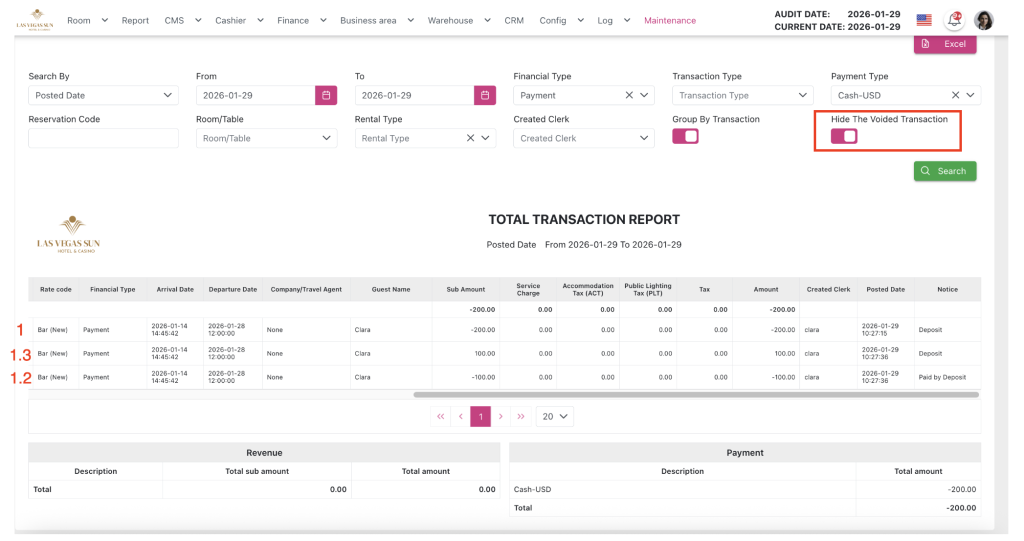The height and width of the screenshot is (541, 1024).
Task: Export the report with Excel button
Action: [944, 44]
